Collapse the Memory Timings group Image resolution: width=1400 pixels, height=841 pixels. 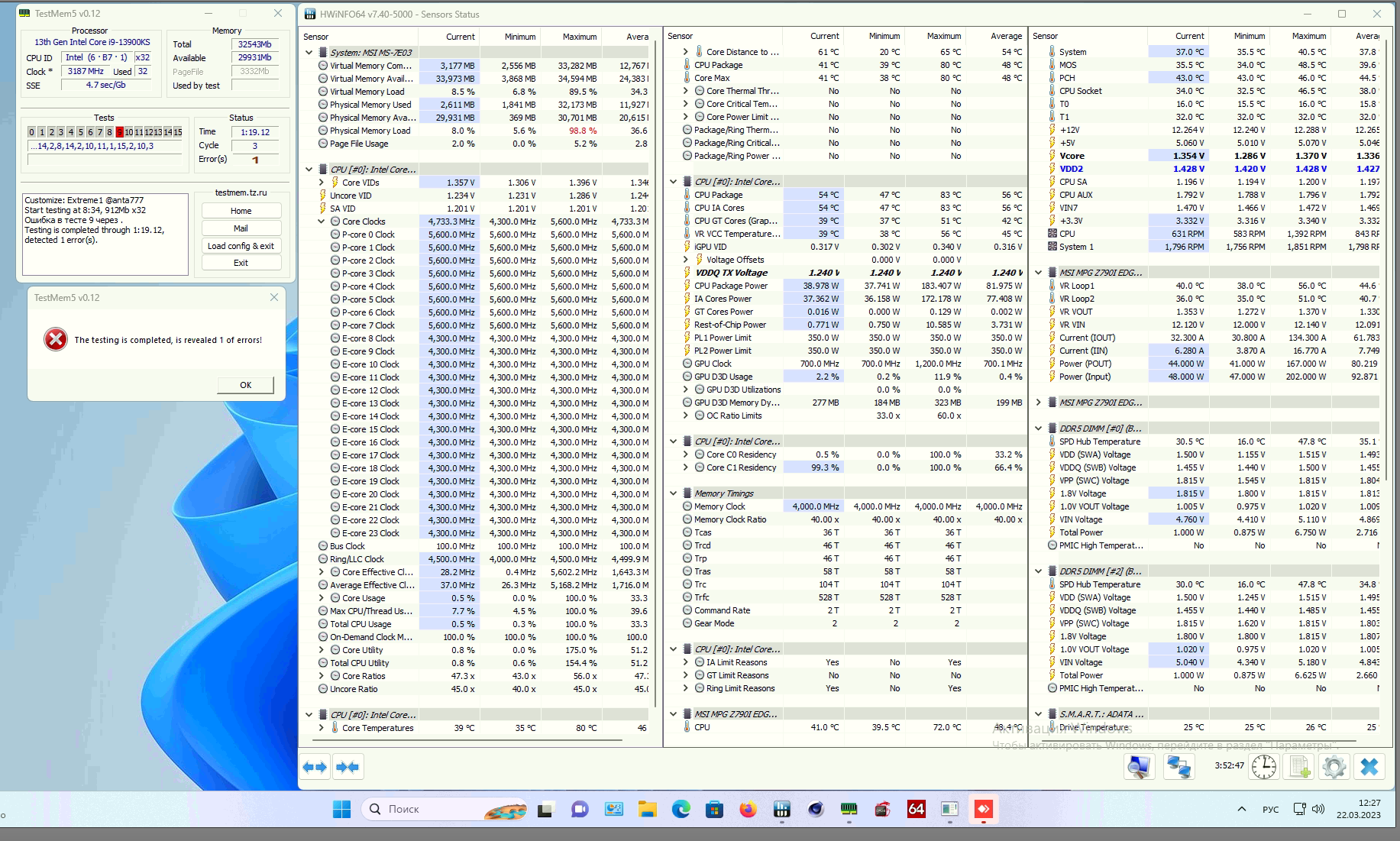tap(673, 493)
